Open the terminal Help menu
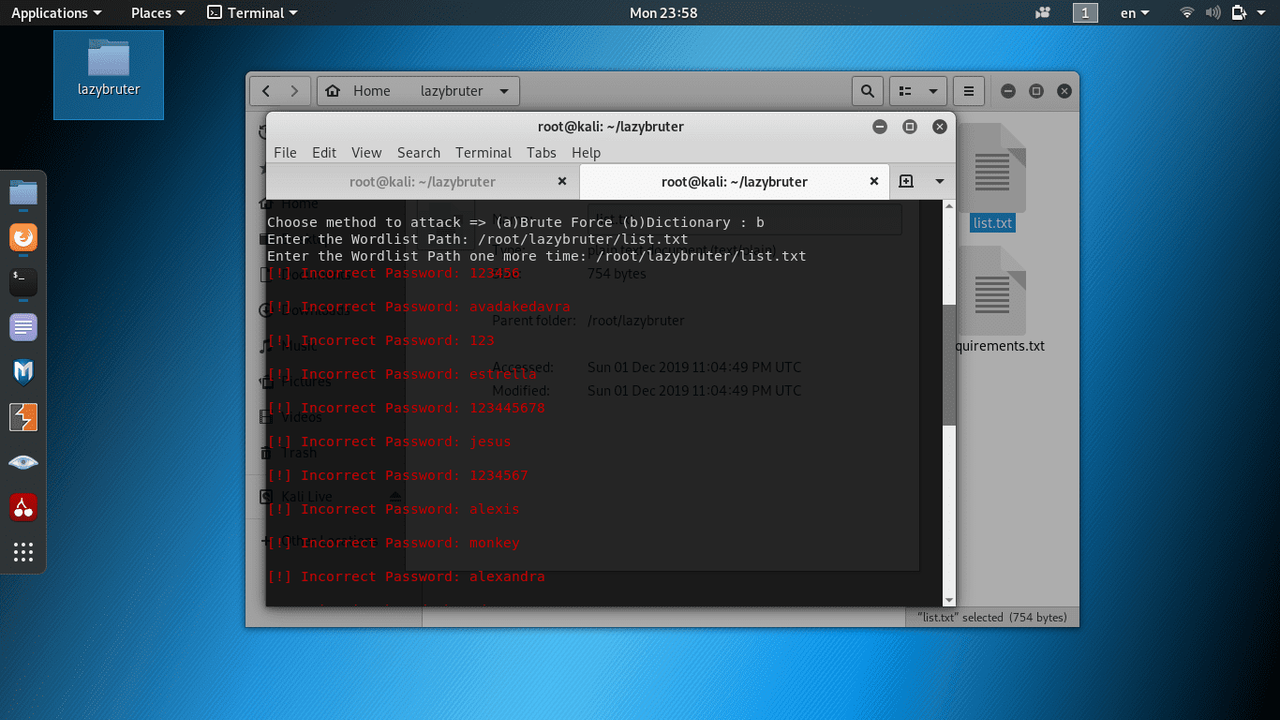 pyautogui.click(x=586, y=152)
